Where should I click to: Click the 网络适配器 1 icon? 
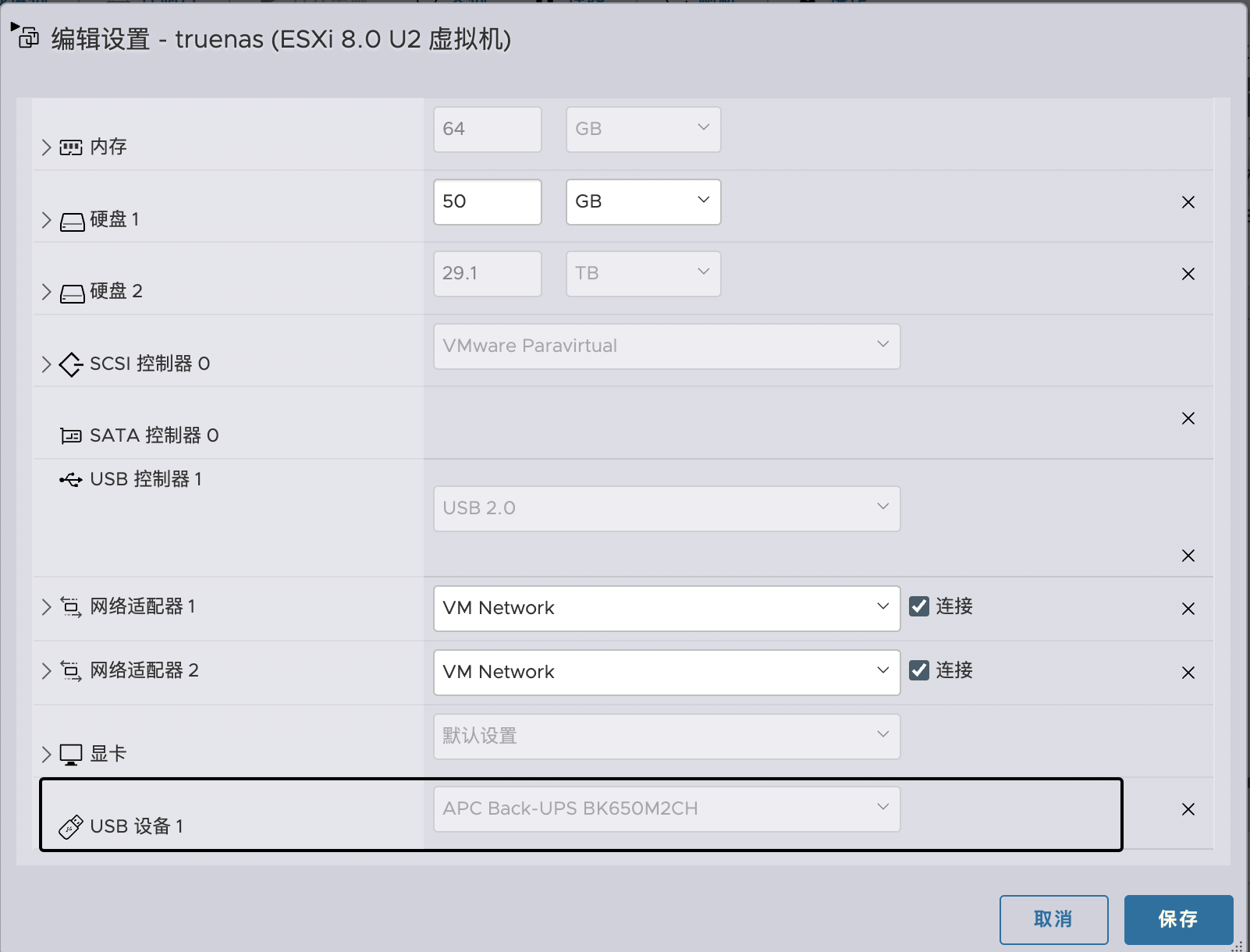click(71, 607)
